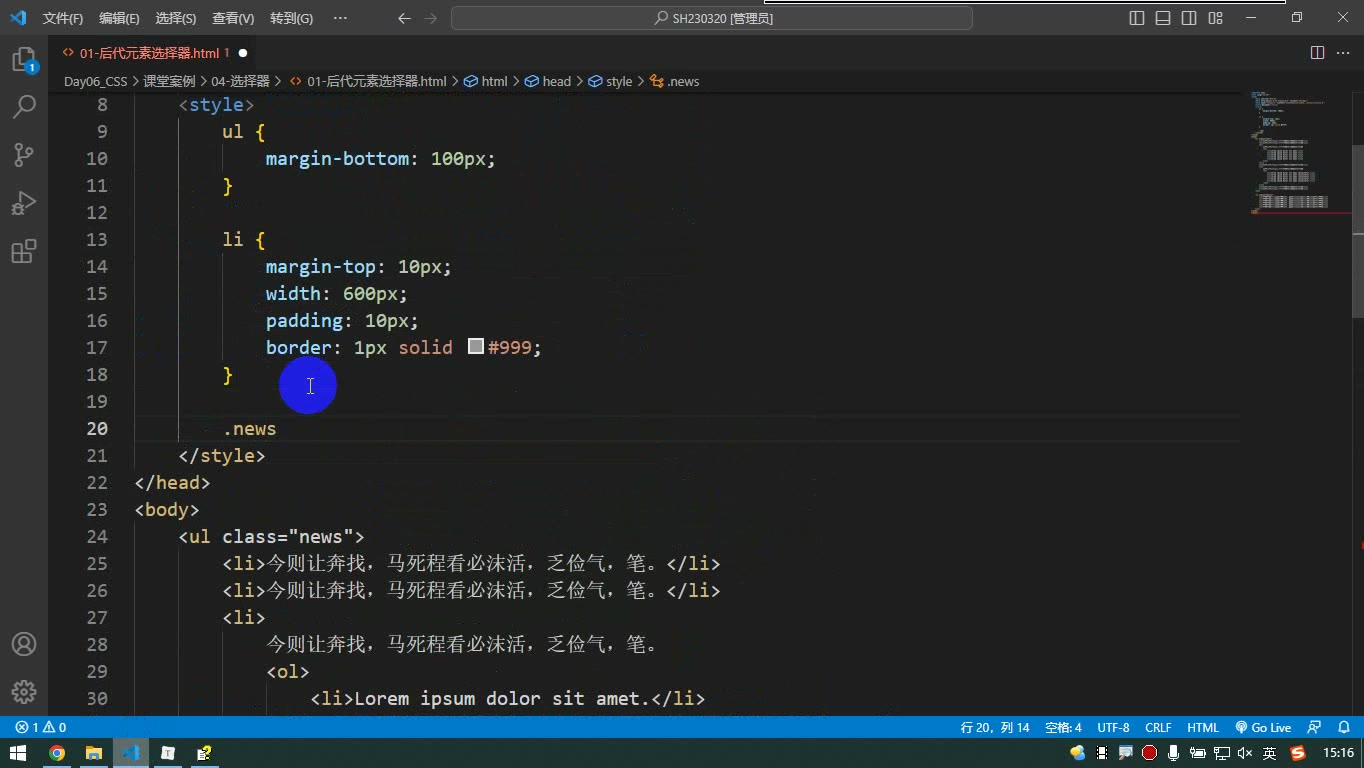Open the Search view in activity bar

[x=24, y=107]
